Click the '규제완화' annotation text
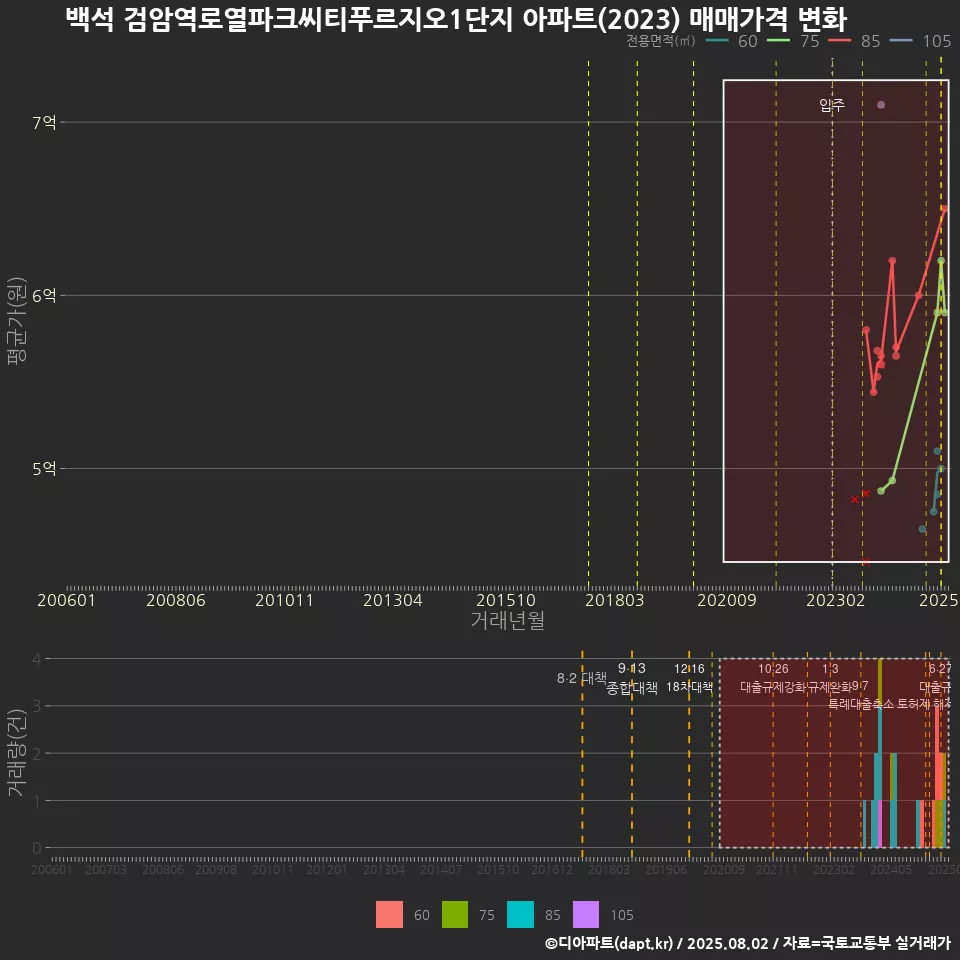This screenshot has height=960, width=960. pyautogui.click(x=830, y=687)
